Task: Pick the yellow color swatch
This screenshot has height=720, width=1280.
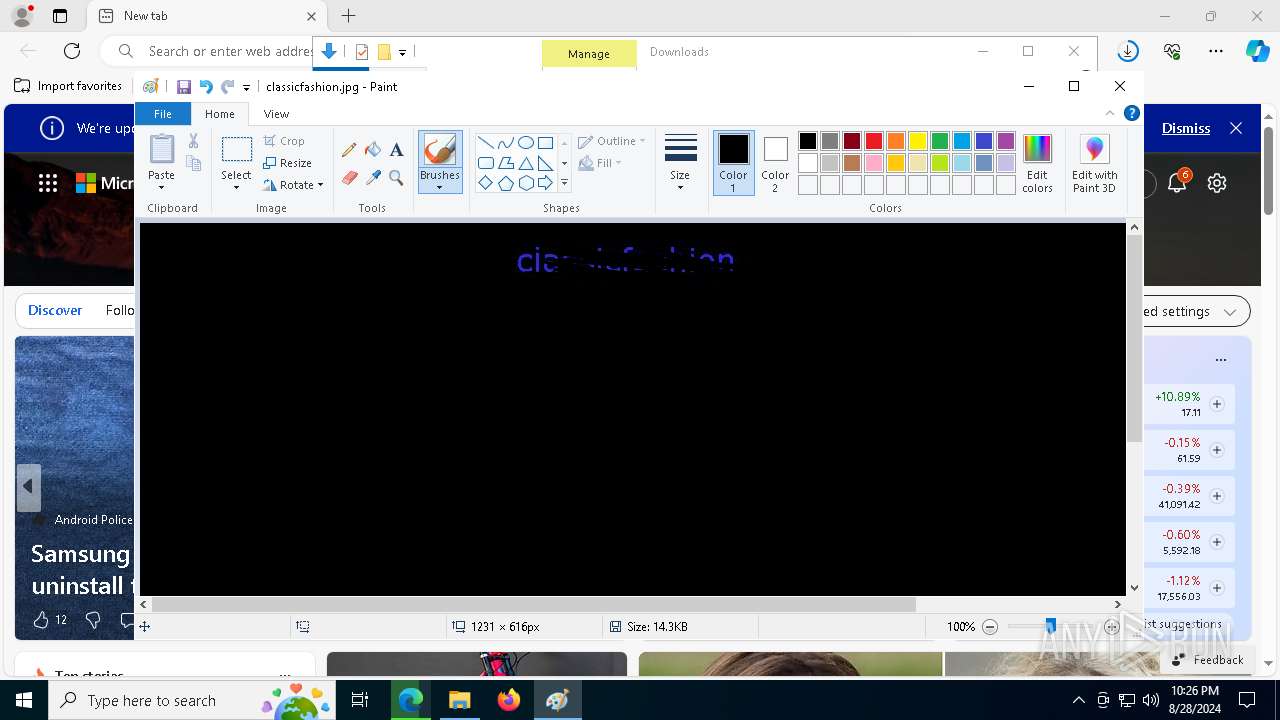Action: click(x=918, y=141)
